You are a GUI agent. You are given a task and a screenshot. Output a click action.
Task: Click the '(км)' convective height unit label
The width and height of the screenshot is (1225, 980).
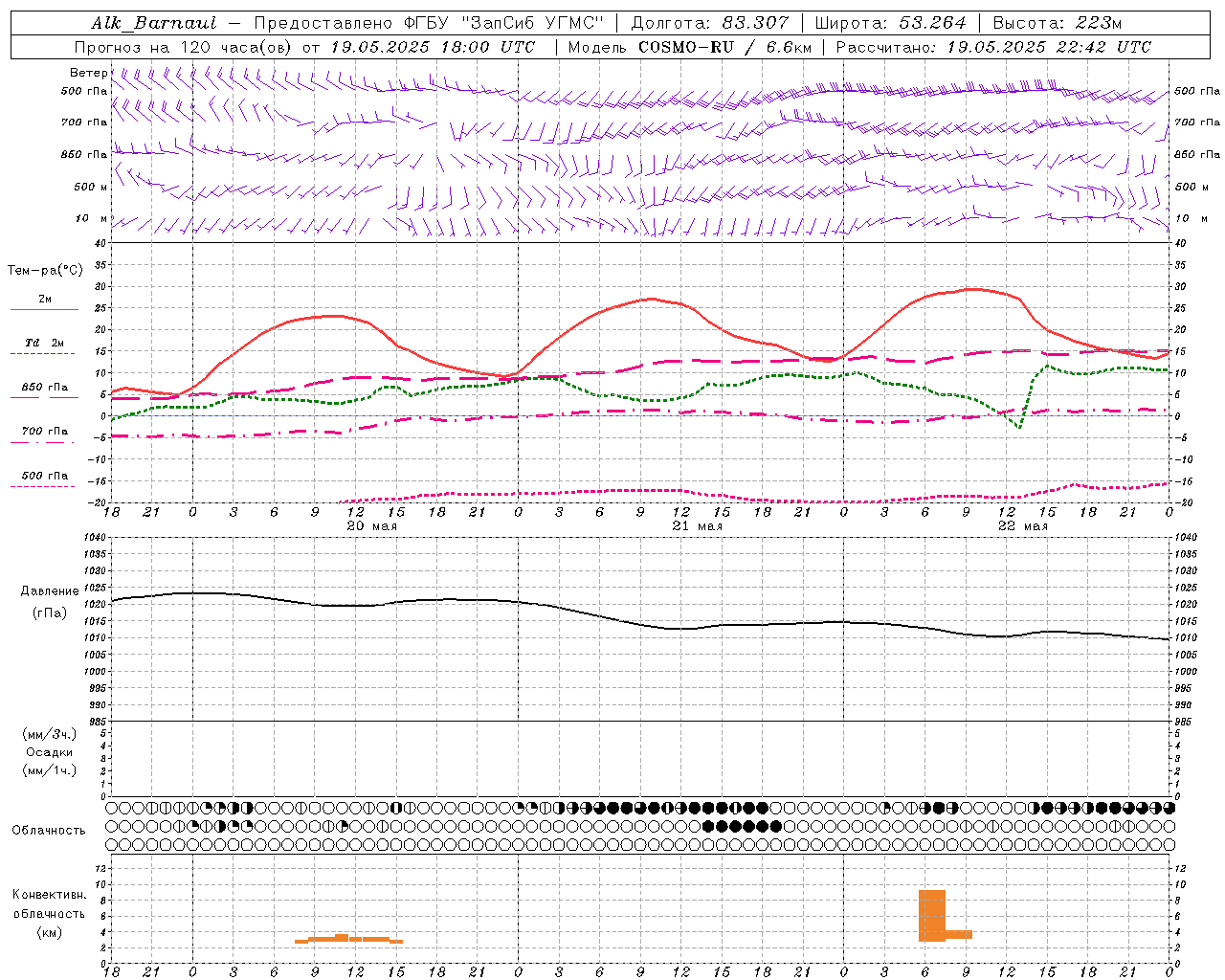click(x=50, y=932)
